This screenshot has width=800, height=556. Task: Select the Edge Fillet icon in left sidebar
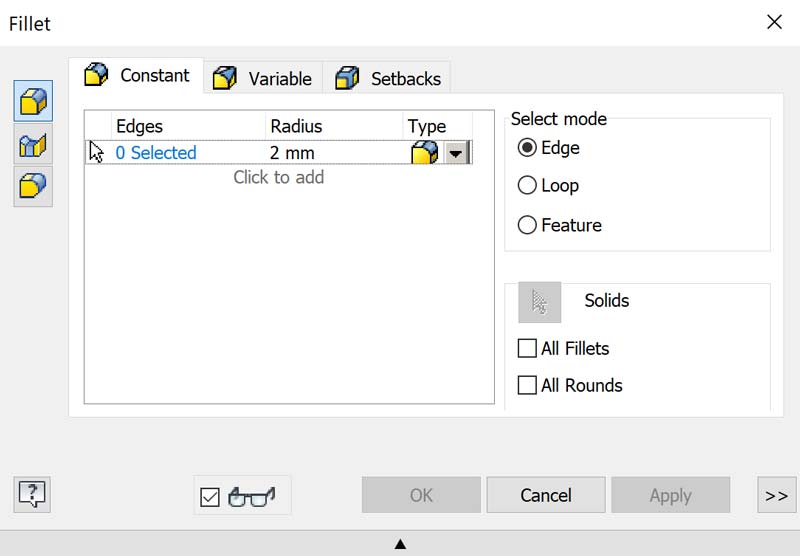coord(33,103)
